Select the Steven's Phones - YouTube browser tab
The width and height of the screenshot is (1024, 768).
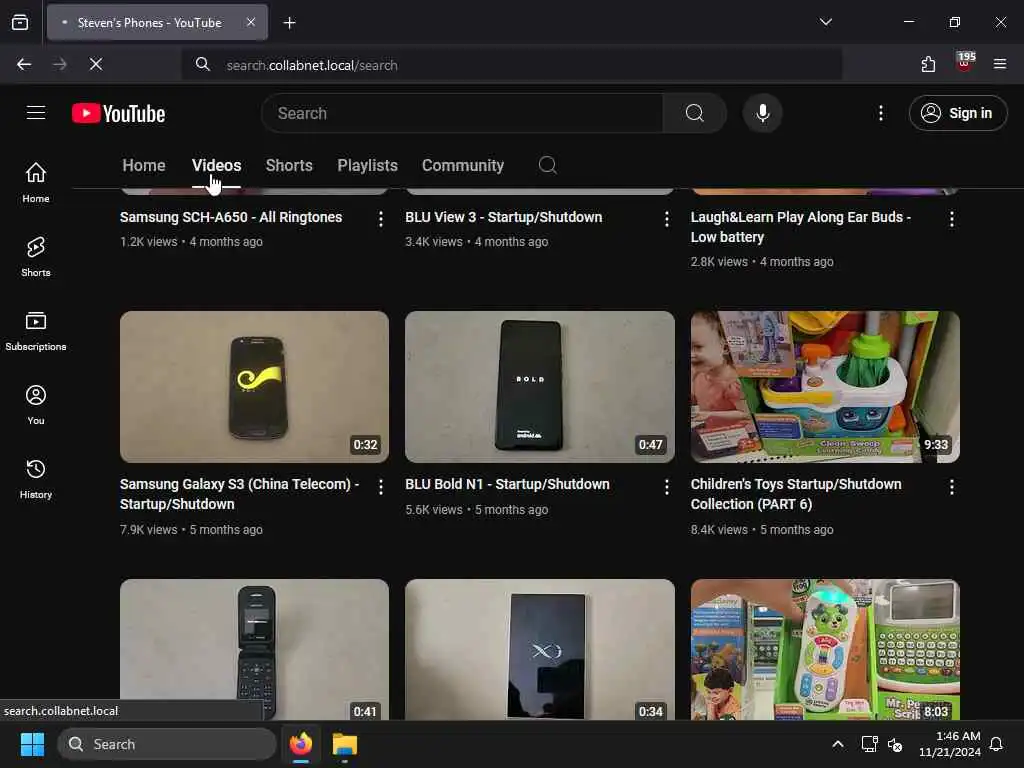pyautogui.click(x=157, y=22)
